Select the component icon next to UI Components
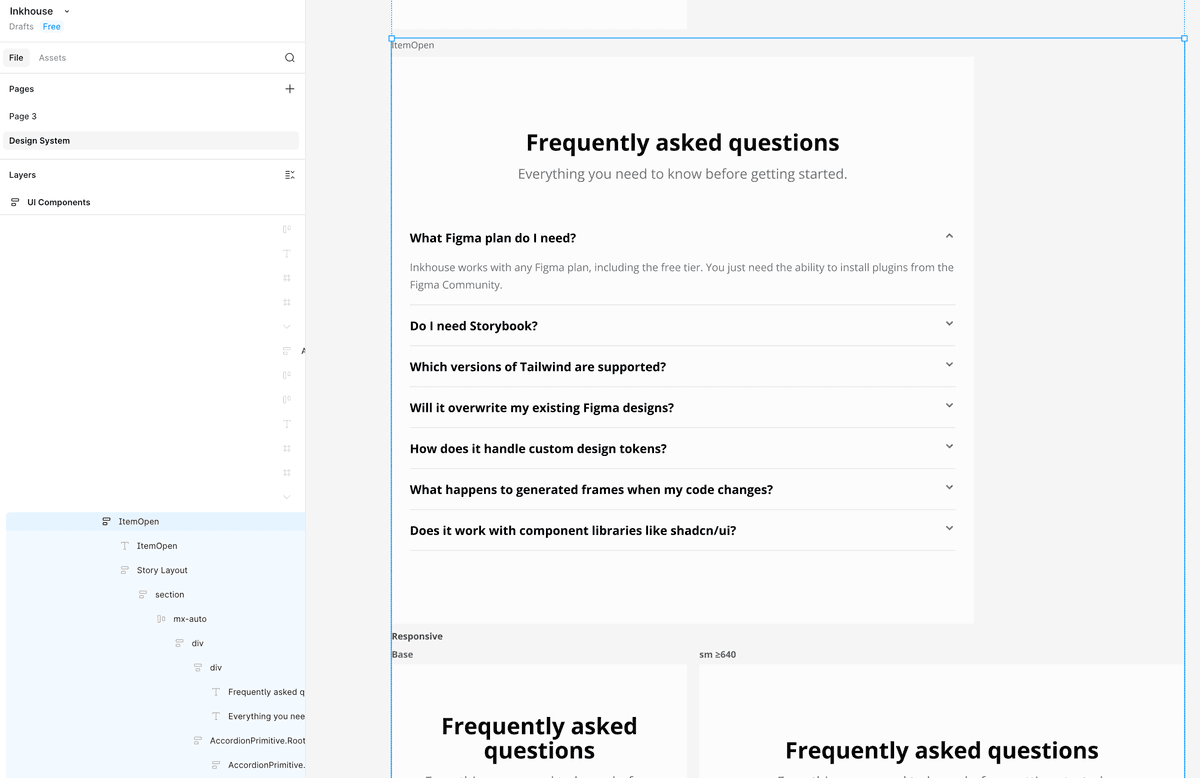 16,202
